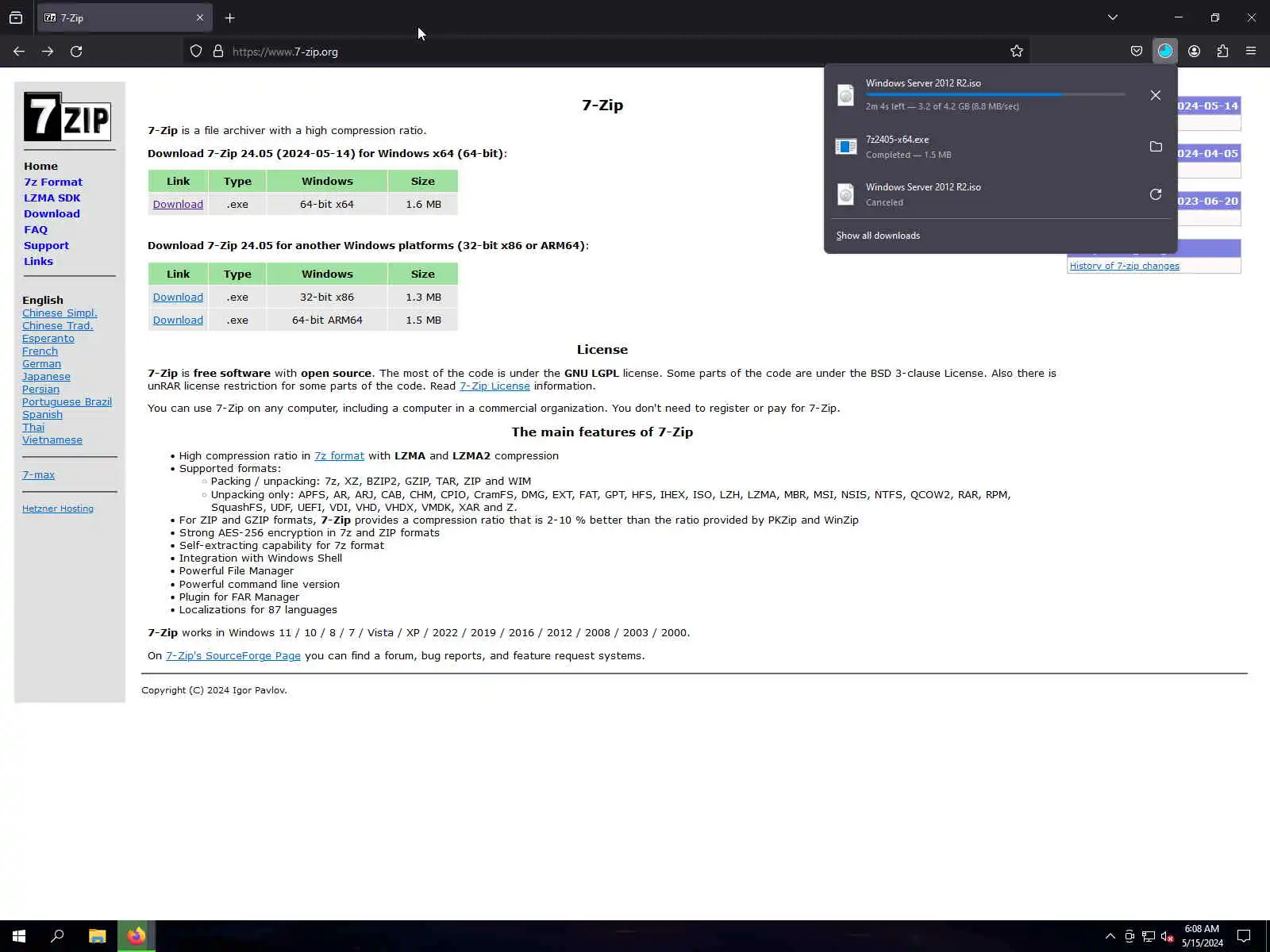Open taskbar clock and date
Screen dimensions: 1270x952
(x=1202, y=936)
